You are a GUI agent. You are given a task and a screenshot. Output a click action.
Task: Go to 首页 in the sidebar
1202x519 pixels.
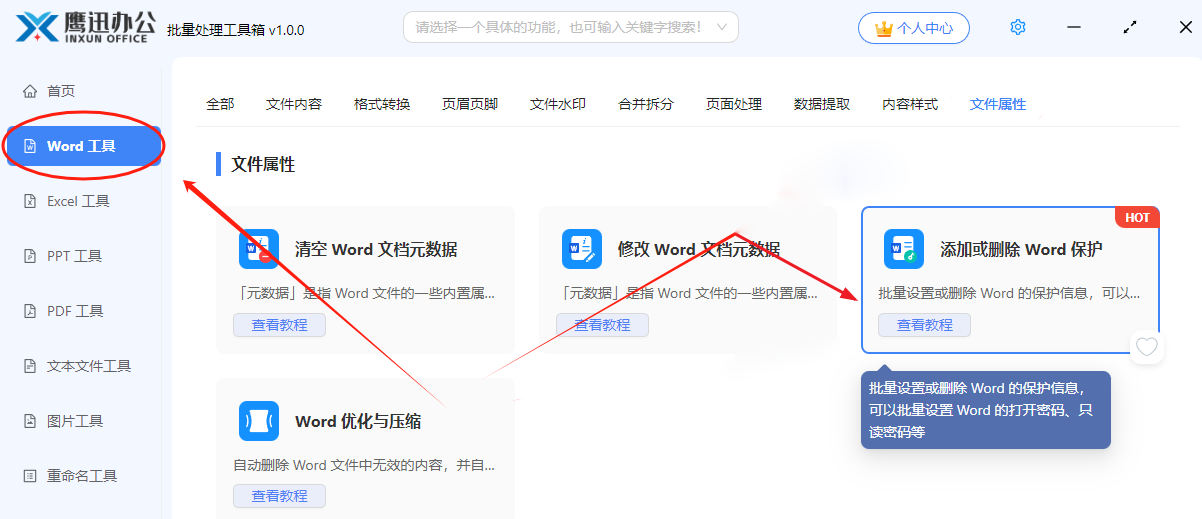click(x=84, y=91)
